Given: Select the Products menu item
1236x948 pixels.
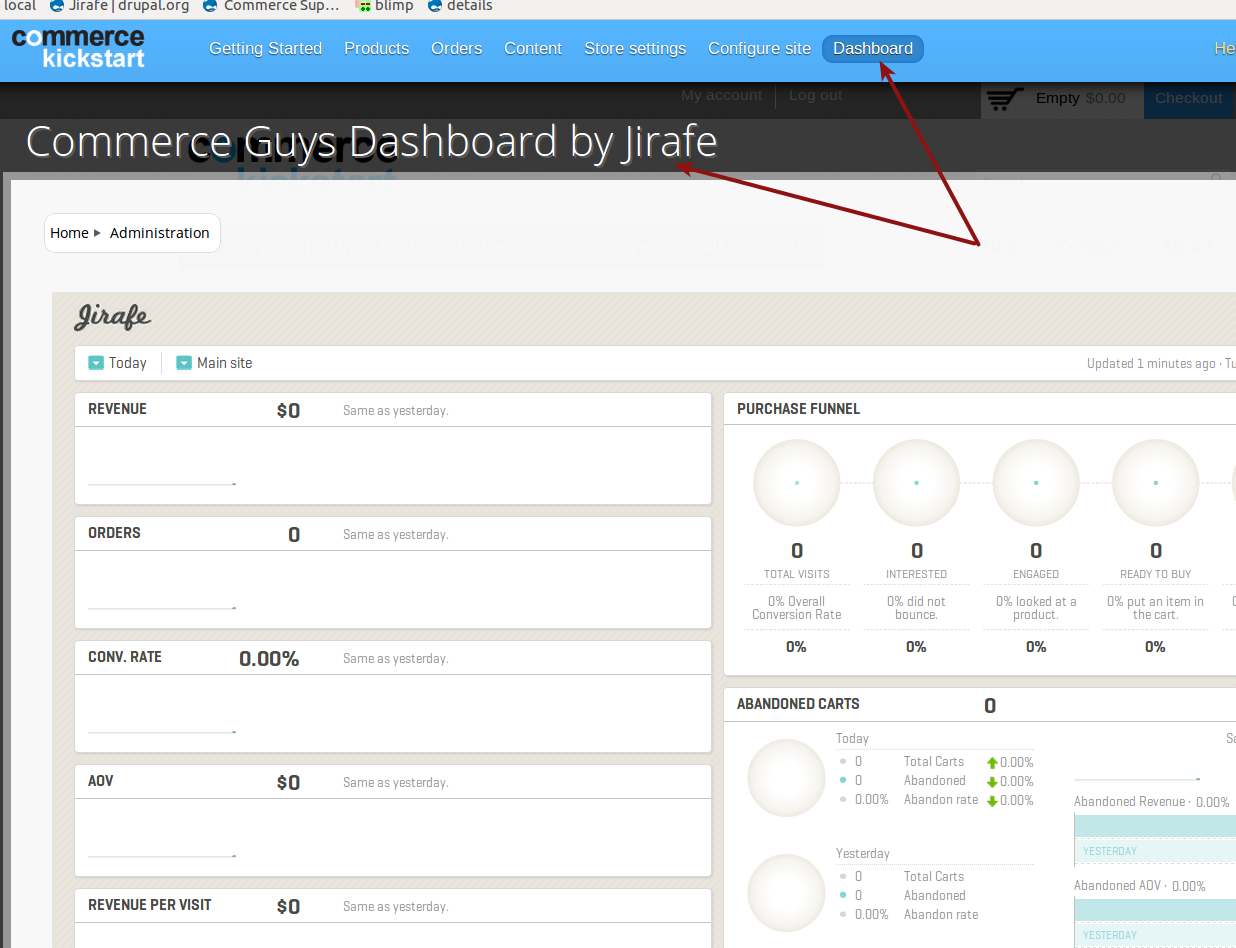Looking at the screenshot, I should (x=376, y=48).
